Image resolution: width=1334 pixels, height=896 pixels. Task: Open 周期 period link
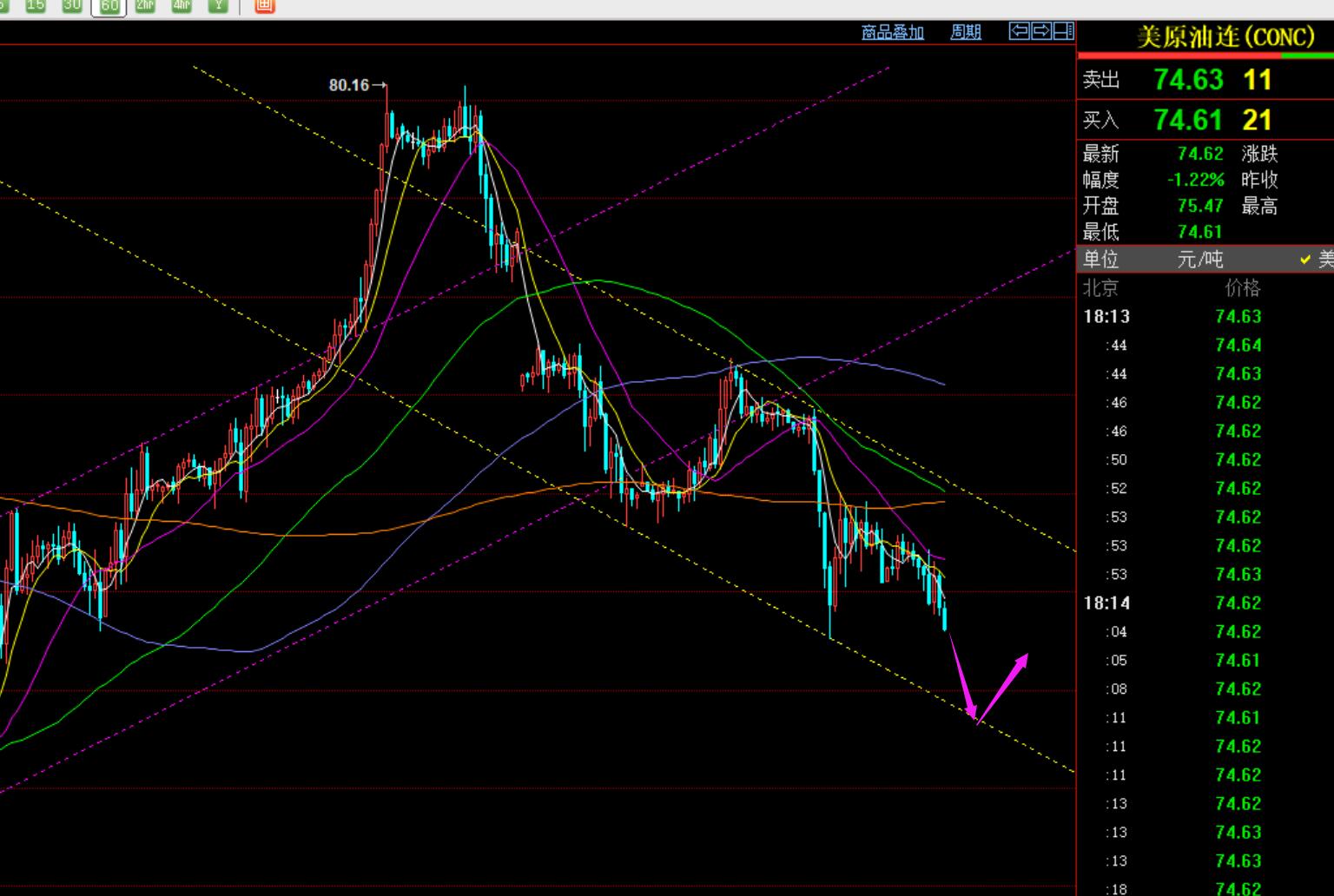pyautogui.click(x=965, y=32)
